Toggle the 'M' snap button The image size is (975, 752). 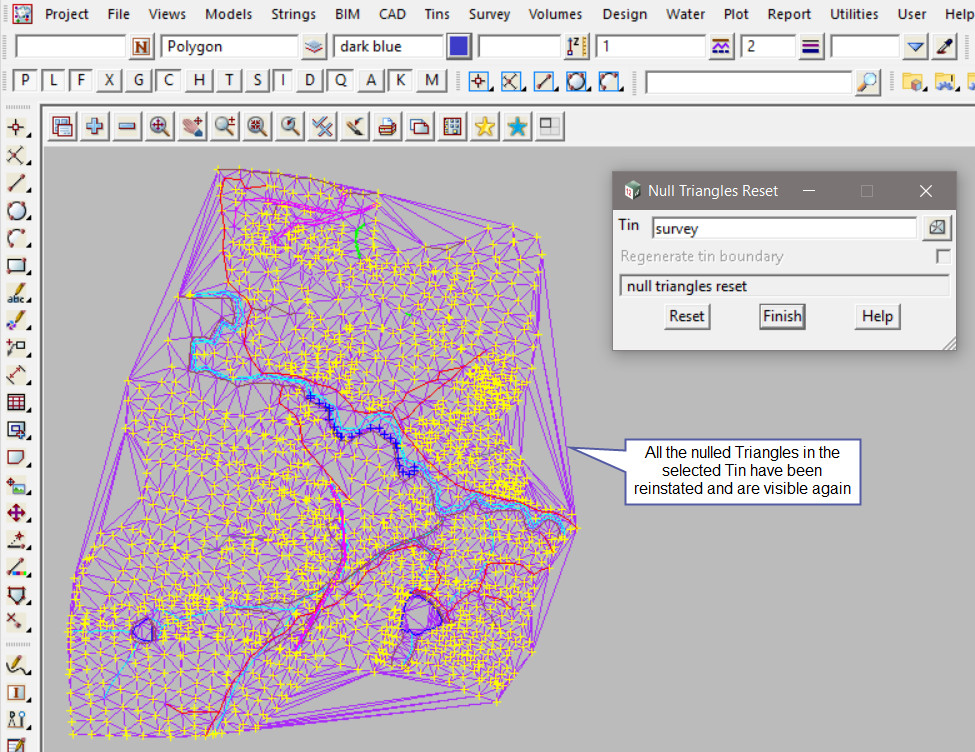click(431, 81)
